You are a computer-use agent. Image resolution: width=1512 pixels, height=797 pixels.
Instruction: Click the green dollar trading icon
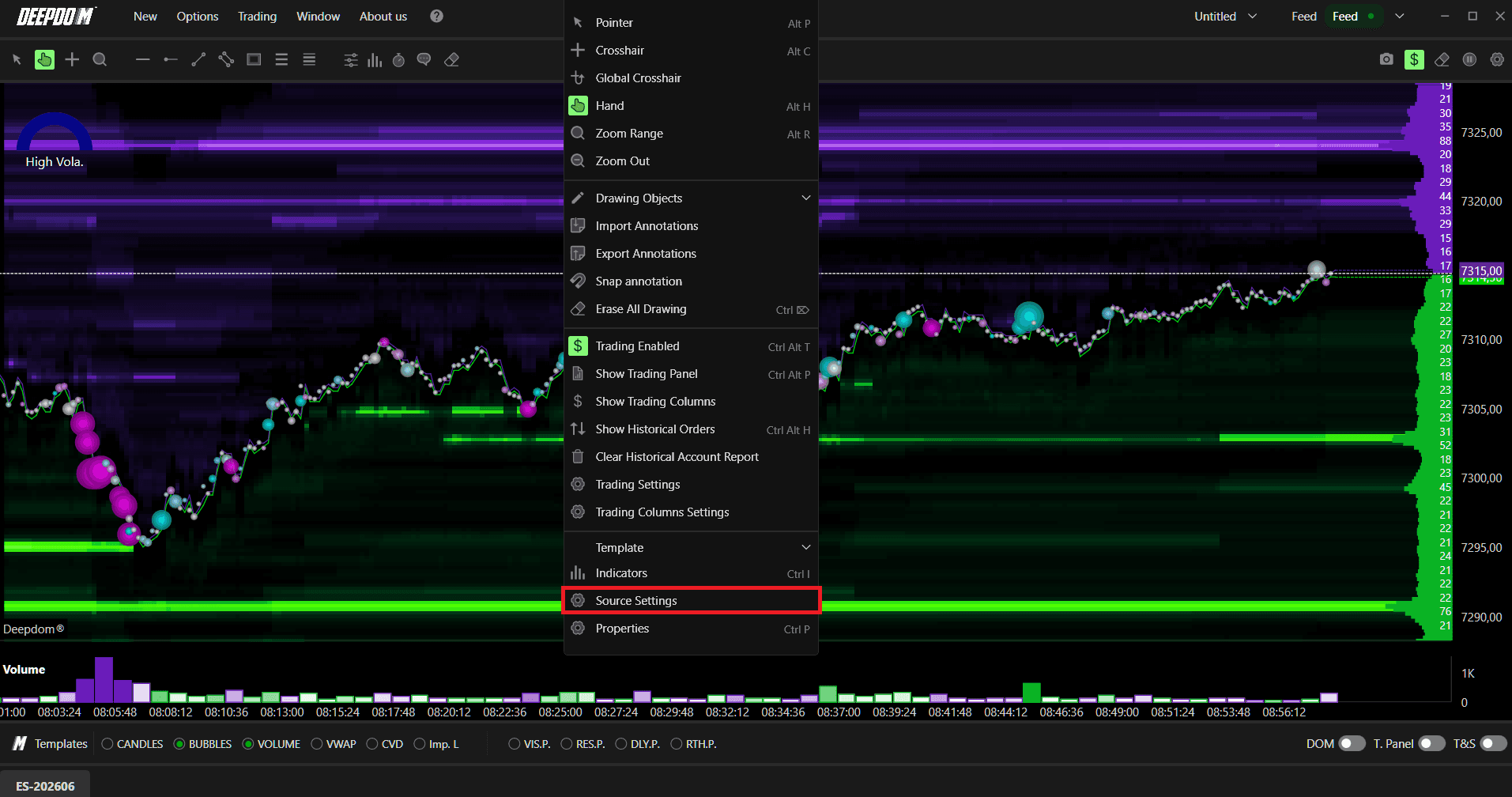click(x=1414, y=59)
